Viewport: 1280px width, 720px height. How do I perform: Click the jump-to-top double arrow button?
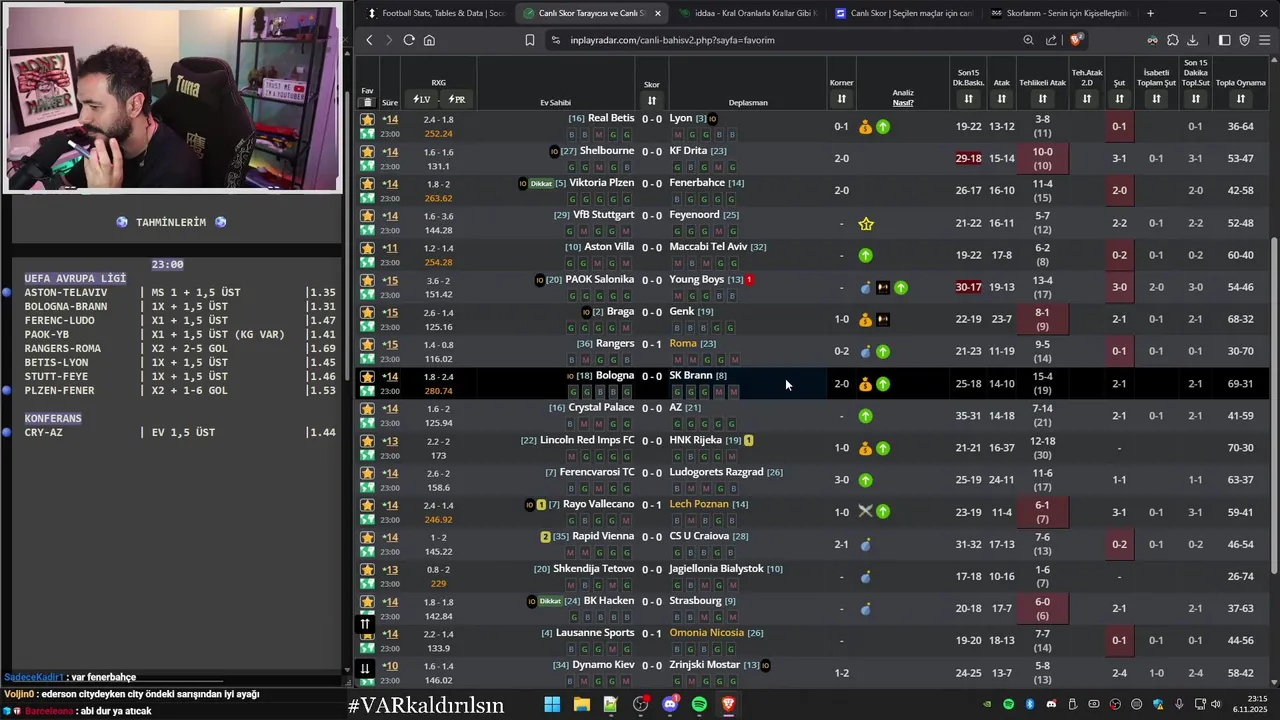(365, 624)
